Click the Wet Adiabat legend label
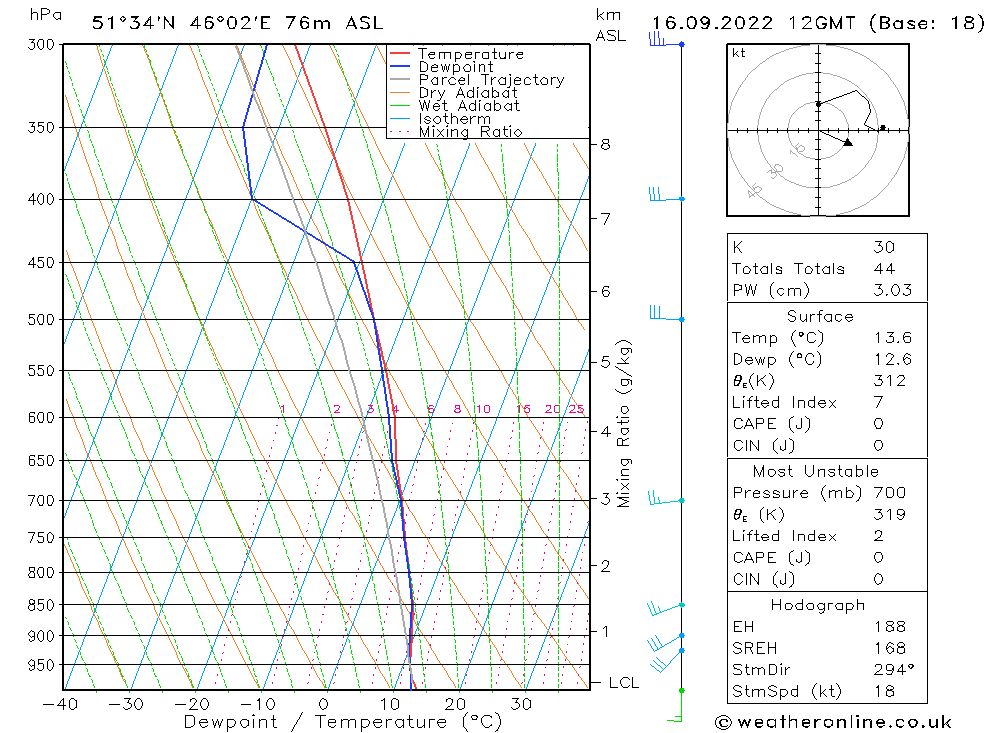This screenshot has height=733, width=1000. coord(469,105)
